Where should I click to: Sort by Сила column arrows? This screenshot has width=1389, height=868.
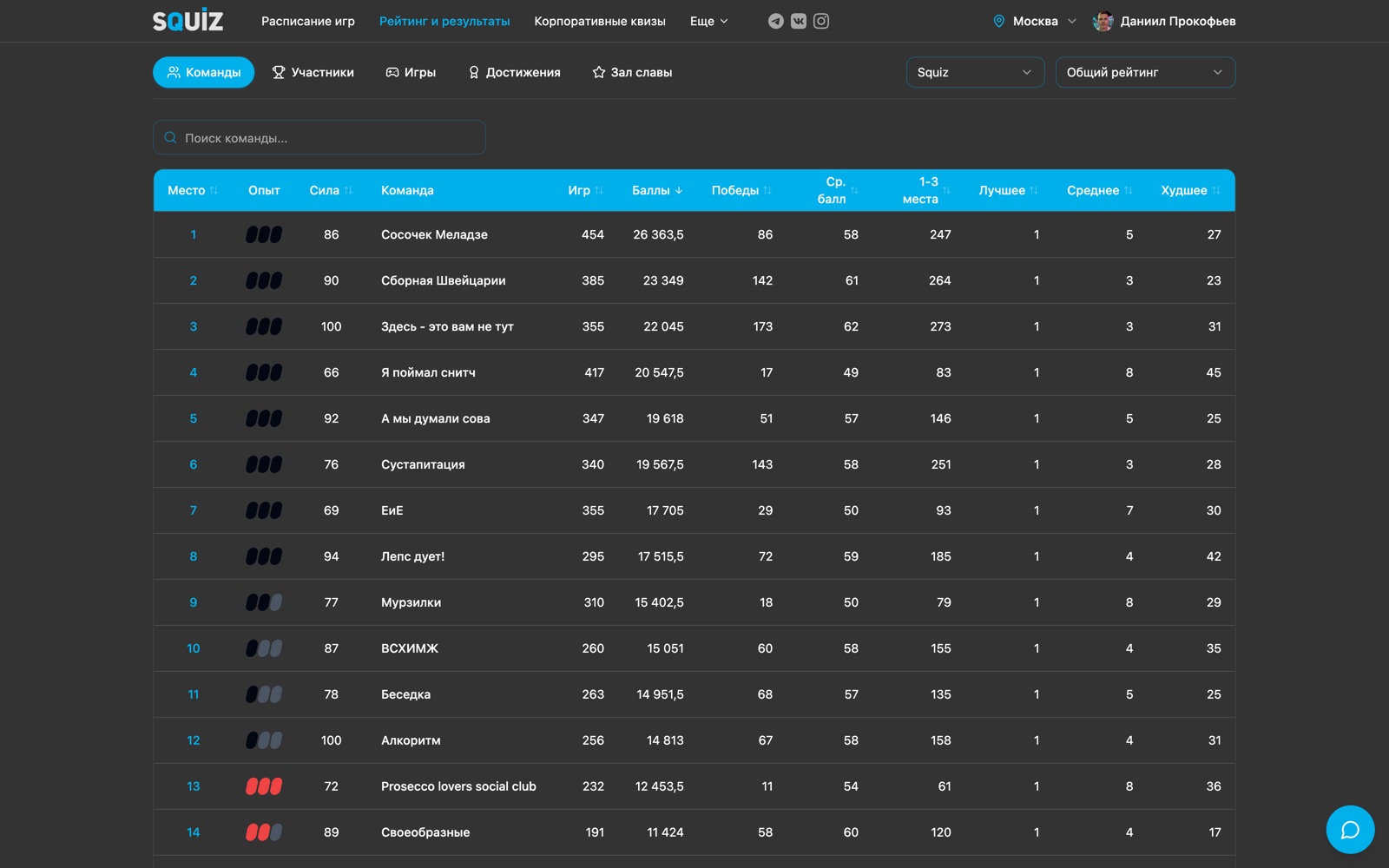pos(348,190)
